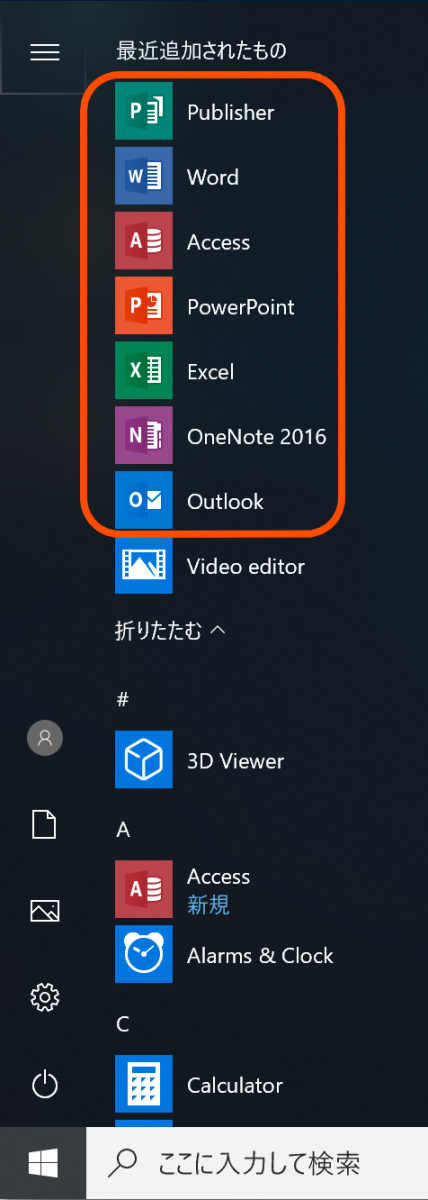
Task: Open the user account icon
Action: pyautogui.click(x=45, y=738)
